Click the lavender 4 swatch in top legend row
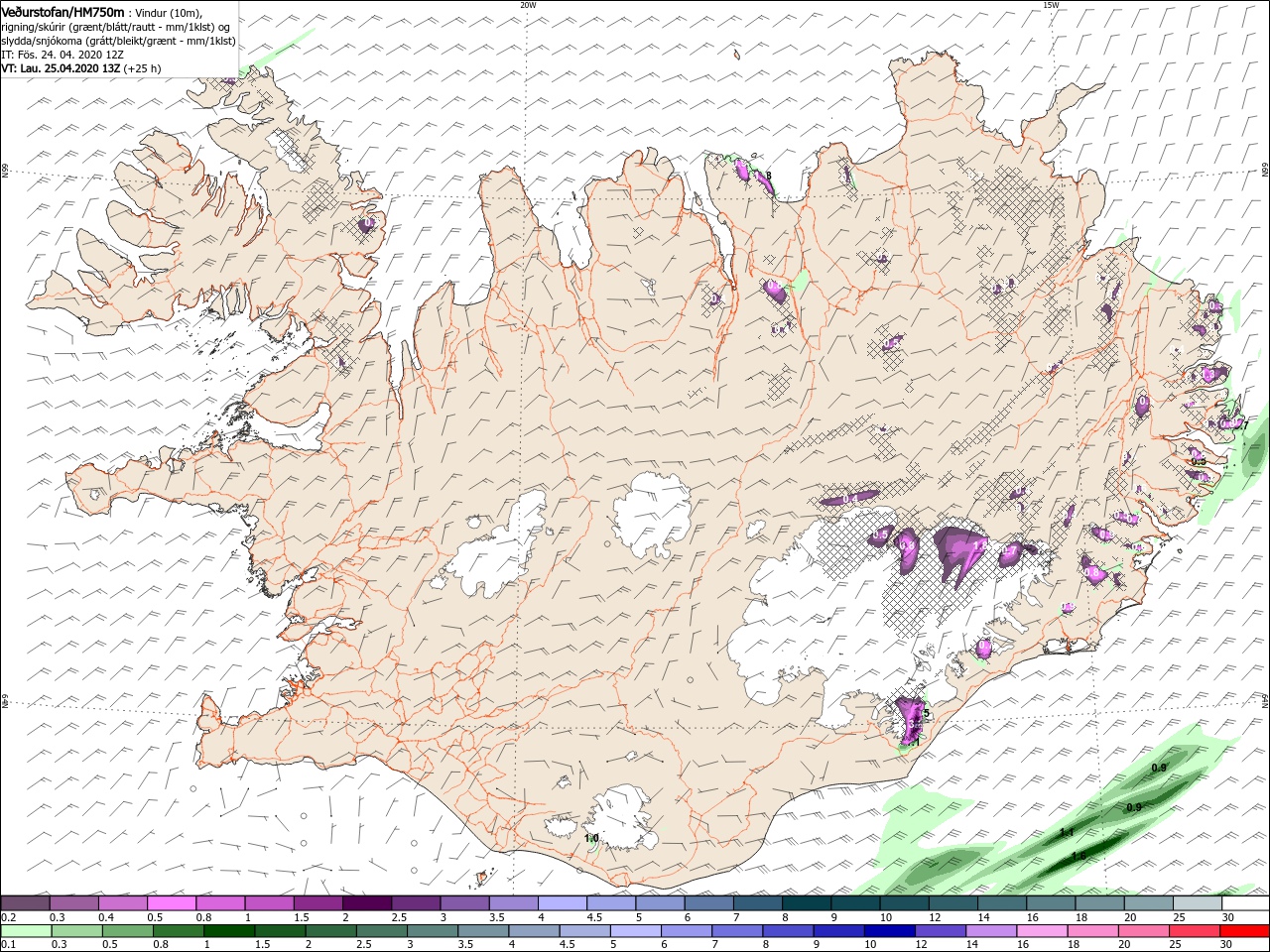1270x952 pixels. 562,903
